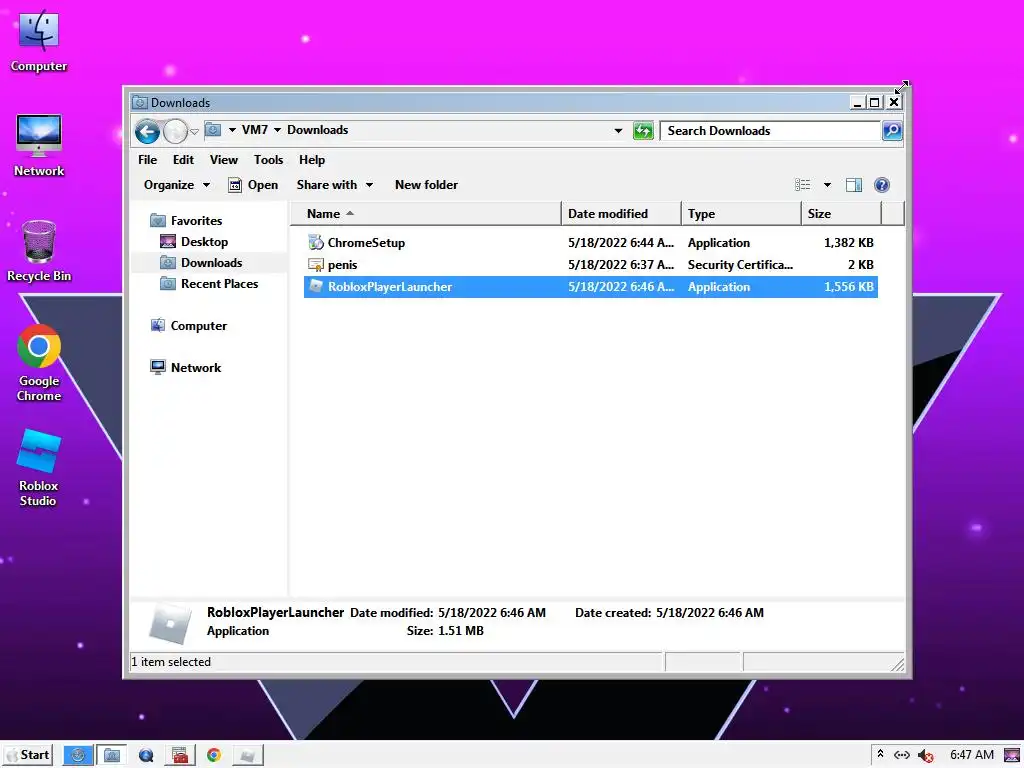Open the recent locations dropdown beside Forward

click(x=194, y=131)
